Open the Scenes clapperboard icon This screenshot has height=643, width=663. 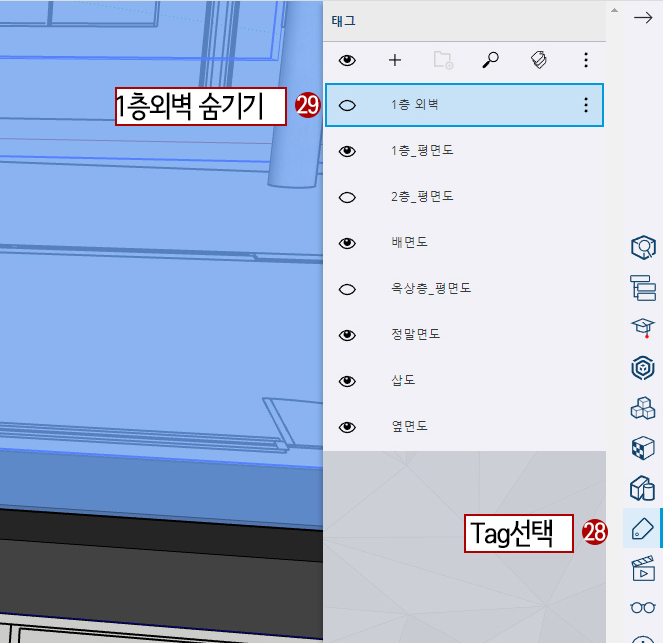643,569
